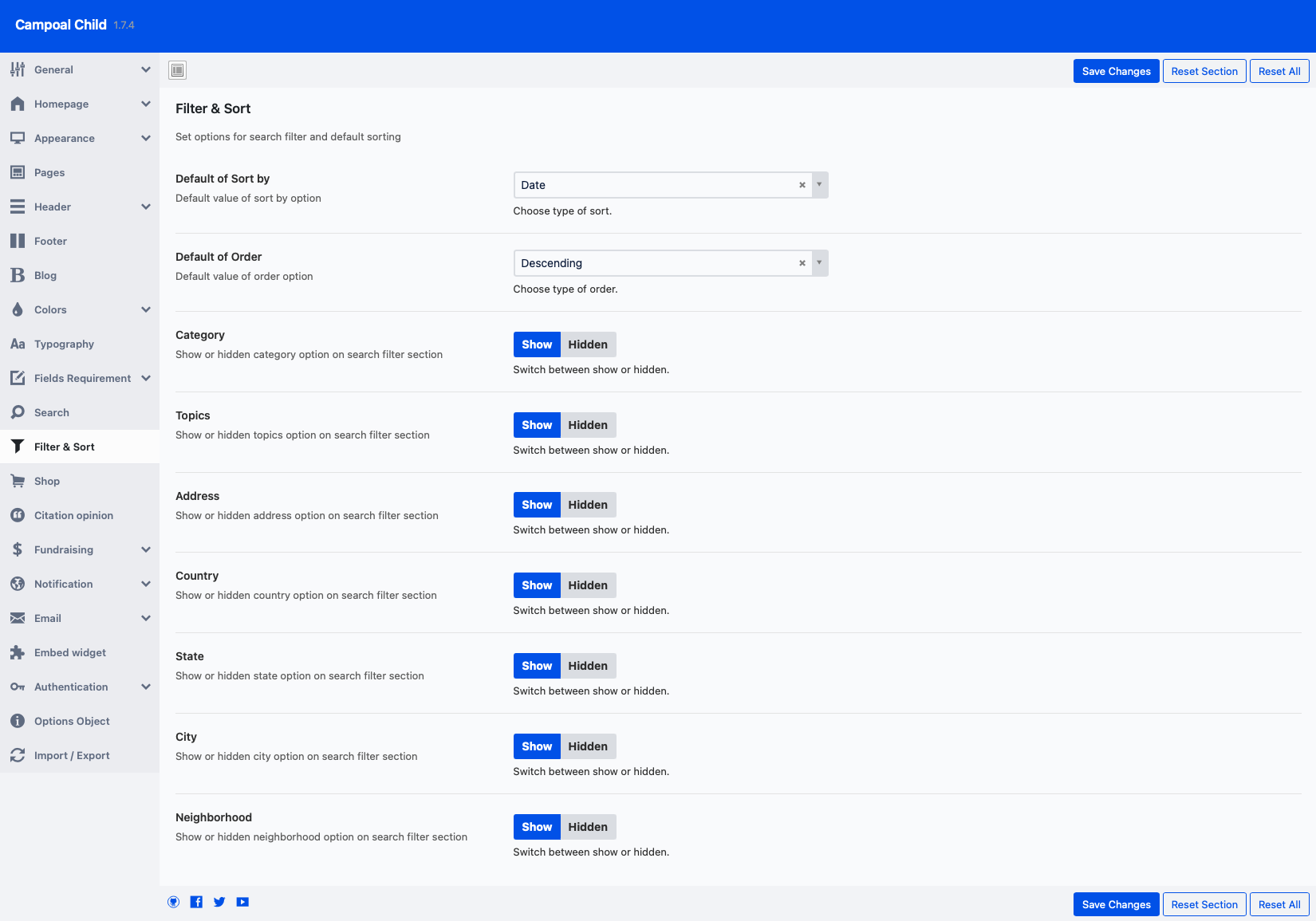Screen dimensions: 1316x921
Task: Set Category filter to Hidden
Action: click(x=588, y=344)
